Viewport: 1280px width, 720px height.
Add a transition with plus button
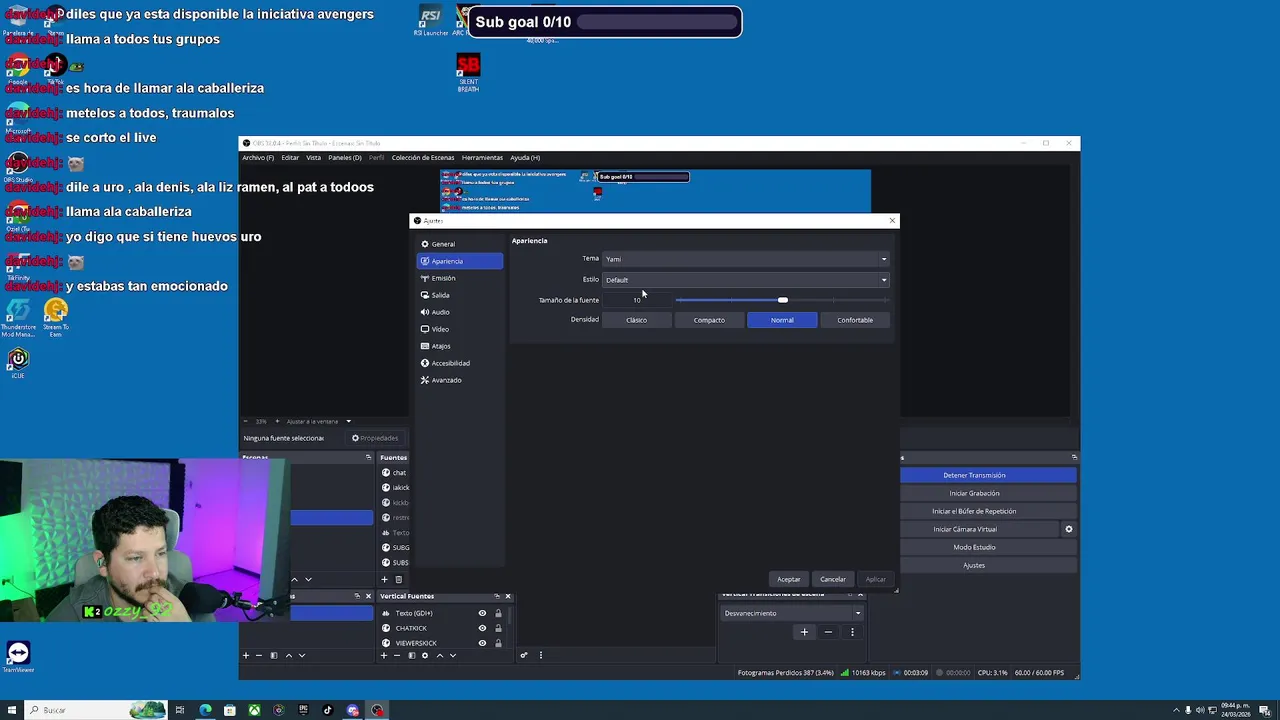(804, 632)
